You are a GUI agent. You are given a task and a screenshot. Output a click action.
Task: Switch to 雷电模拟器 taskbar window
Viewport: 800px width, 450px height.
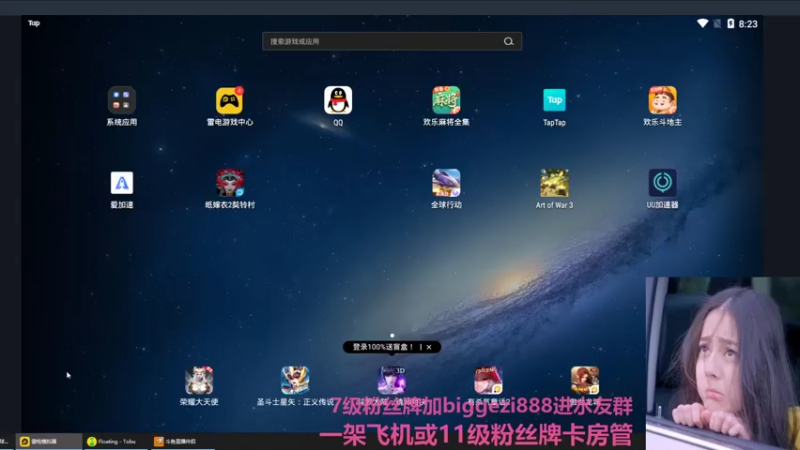(48, 441)
